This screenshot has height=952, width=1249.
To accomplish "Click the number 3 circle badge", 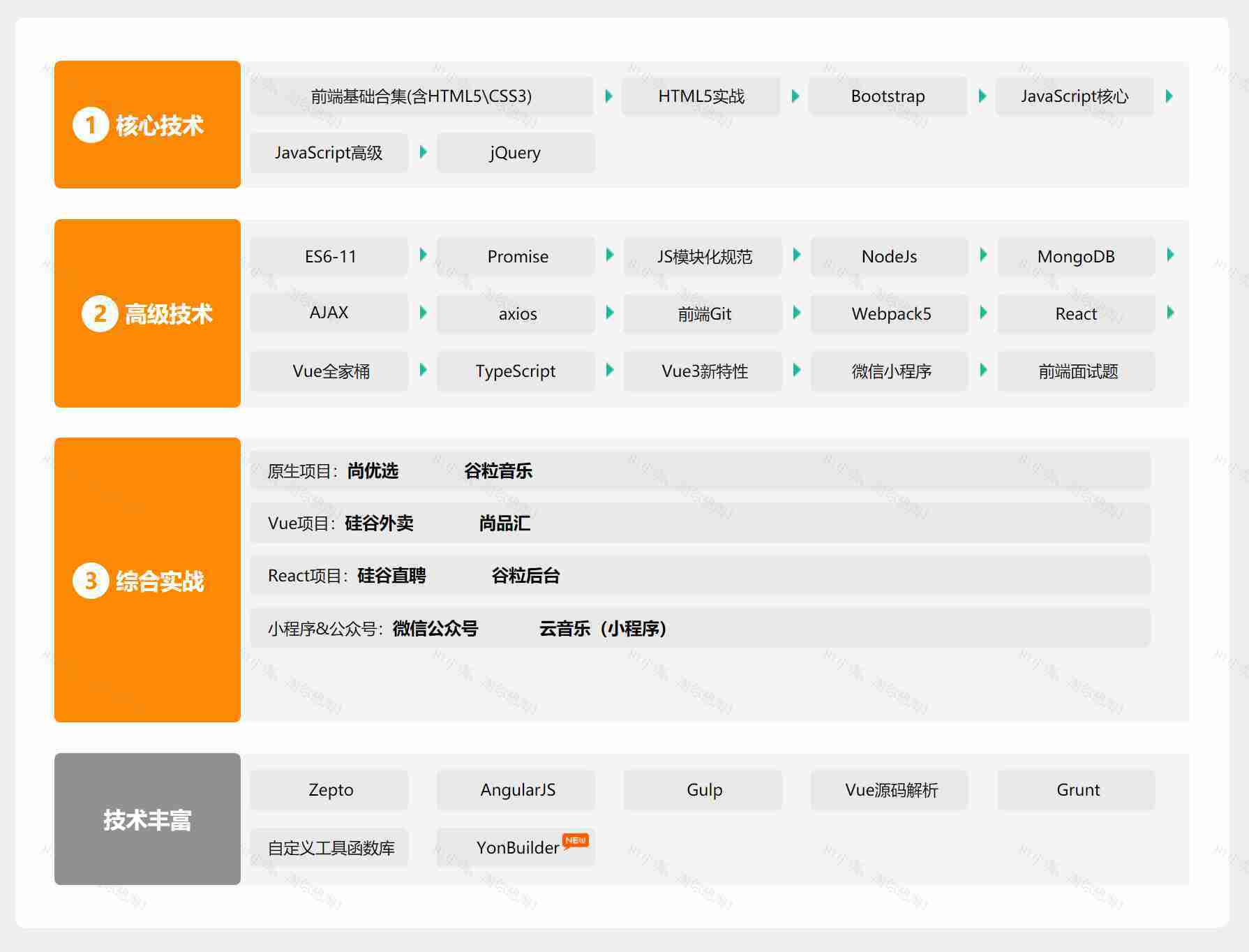I will coord(91,581).
